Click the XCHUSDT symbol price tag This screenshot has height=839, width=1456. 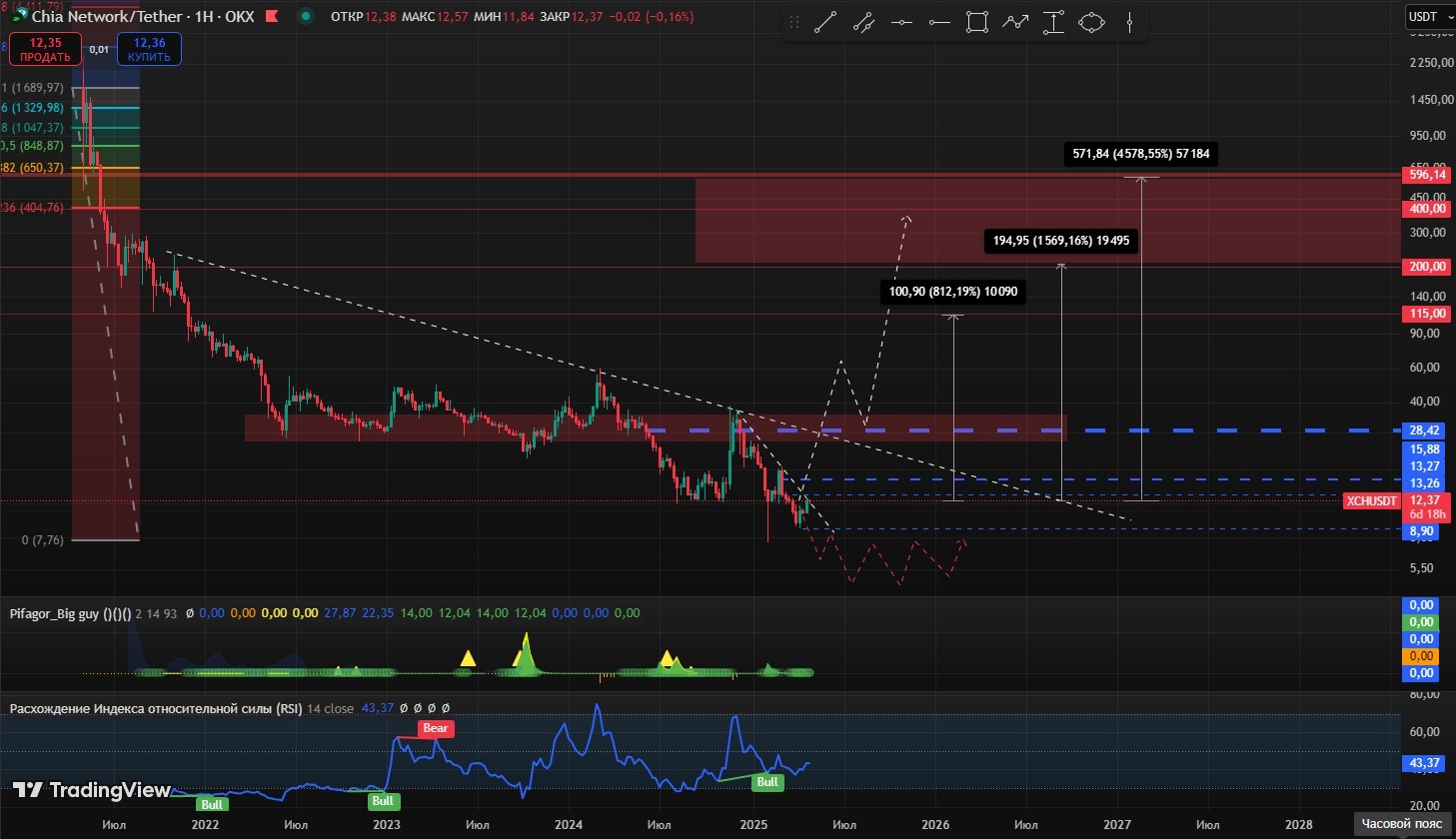pyautogui.click(x=1371, y=500)
